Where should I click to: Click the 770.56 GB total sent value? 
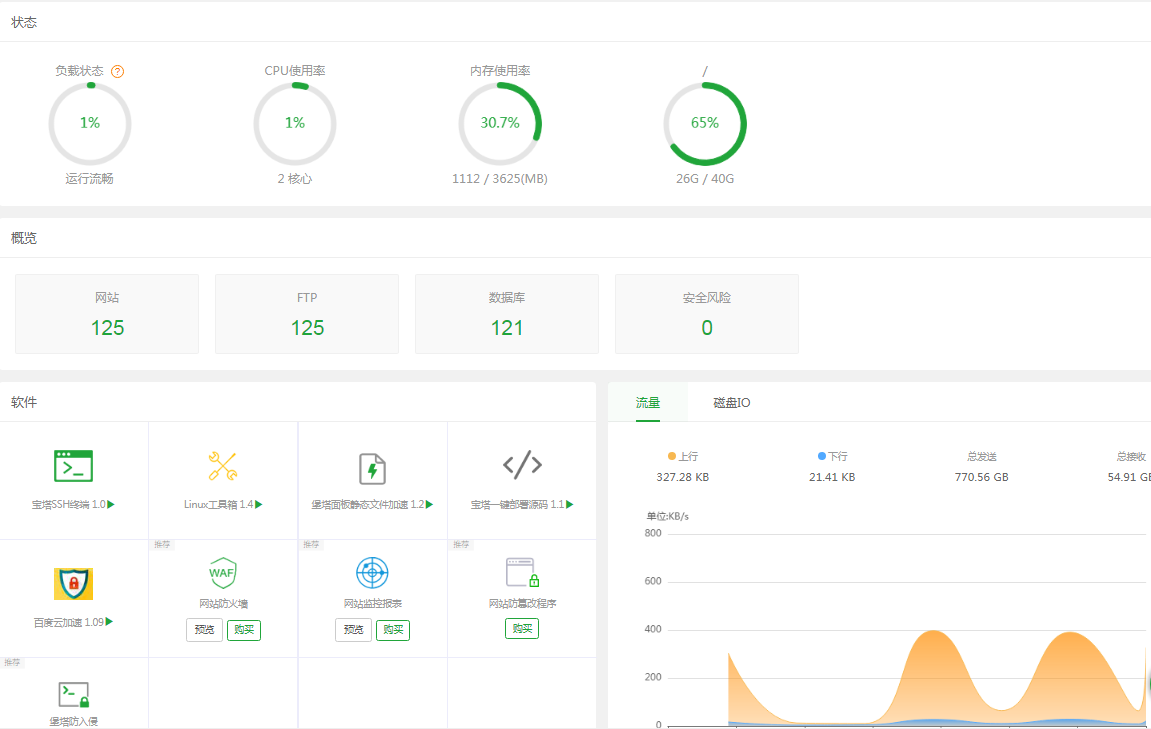[x=981, y=477]
